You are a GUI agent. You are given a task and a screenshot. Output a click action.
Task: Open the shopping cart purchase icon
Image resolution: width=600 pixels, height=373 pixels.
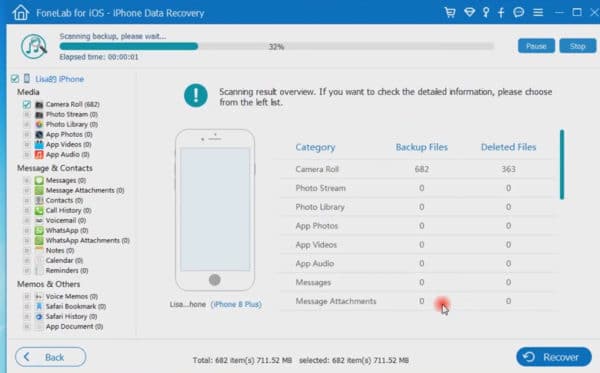coord(450,12)
